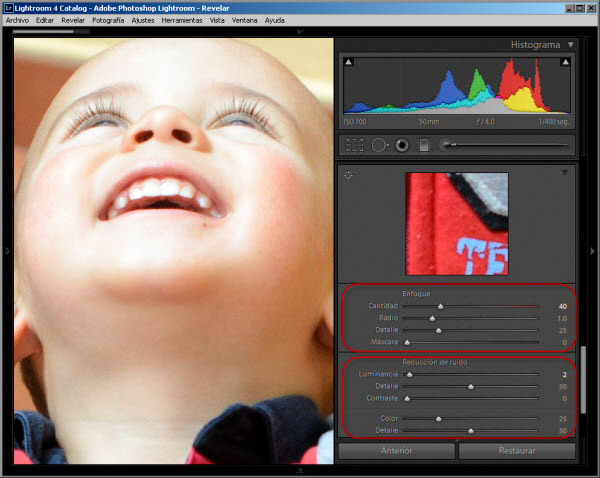Click the red detail preview thumbnail
Viewport: 600px width, 478px height.
457,224
